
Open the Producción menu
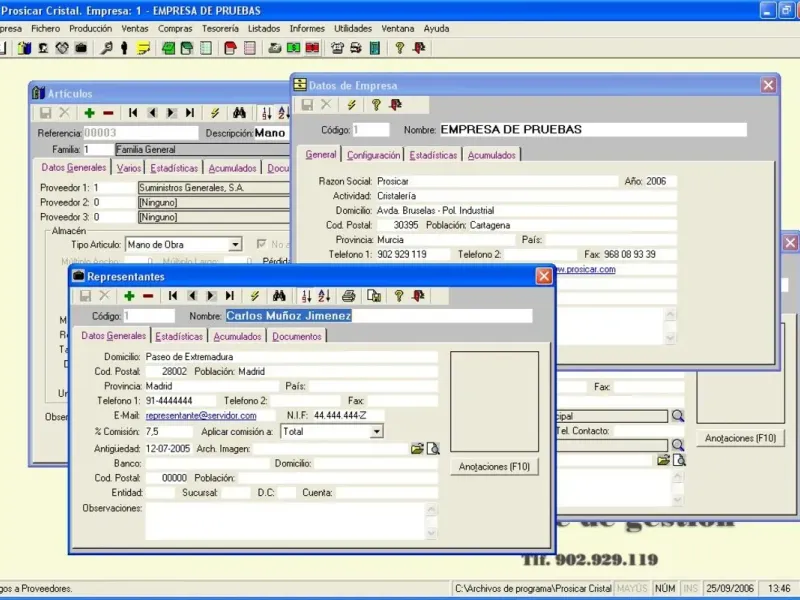[x=90, y=29]
